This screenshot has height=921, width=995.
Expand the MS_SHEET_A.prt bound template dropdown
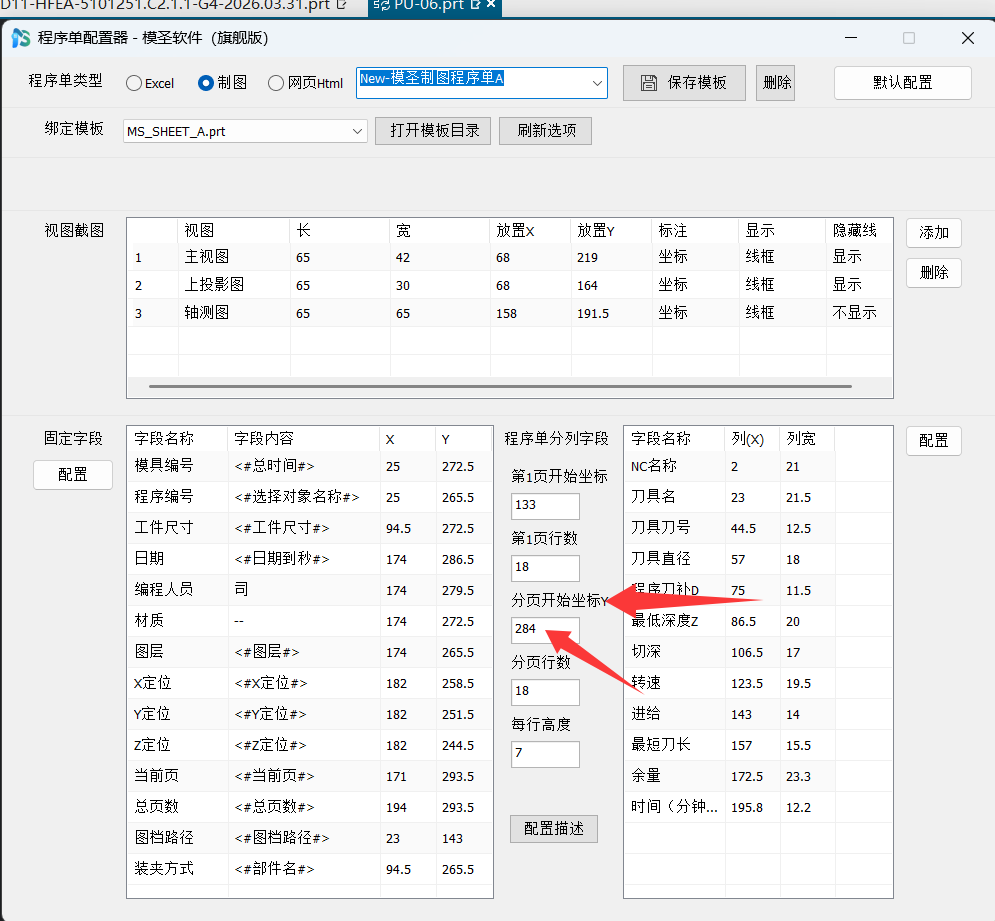click(x=357, y=131)
